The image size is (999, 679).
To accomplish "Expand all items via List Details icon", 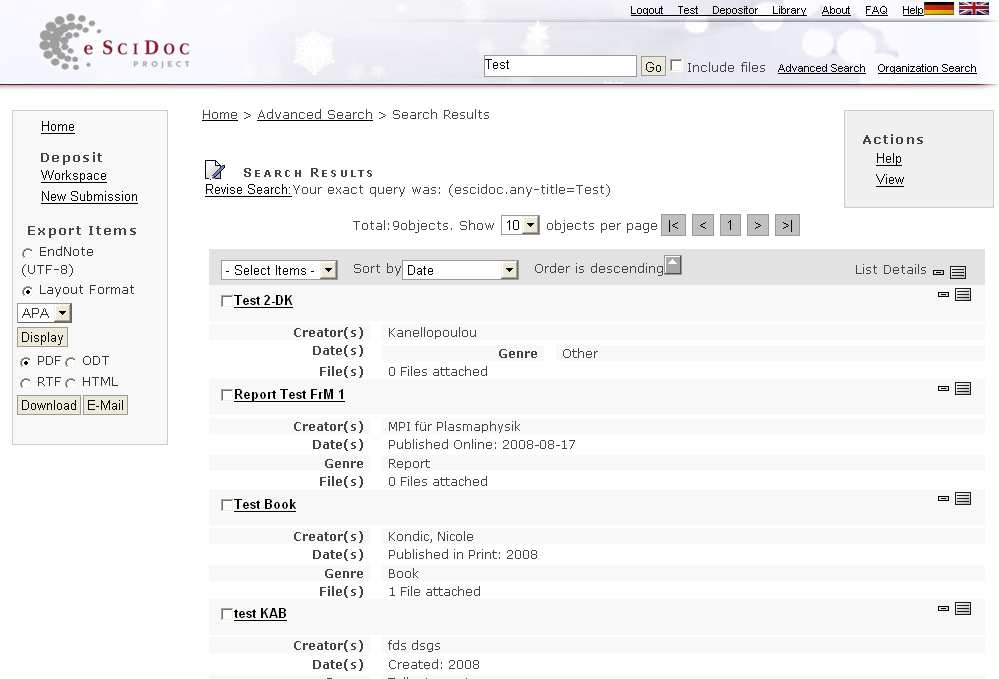I will click(x=958, y=272).
